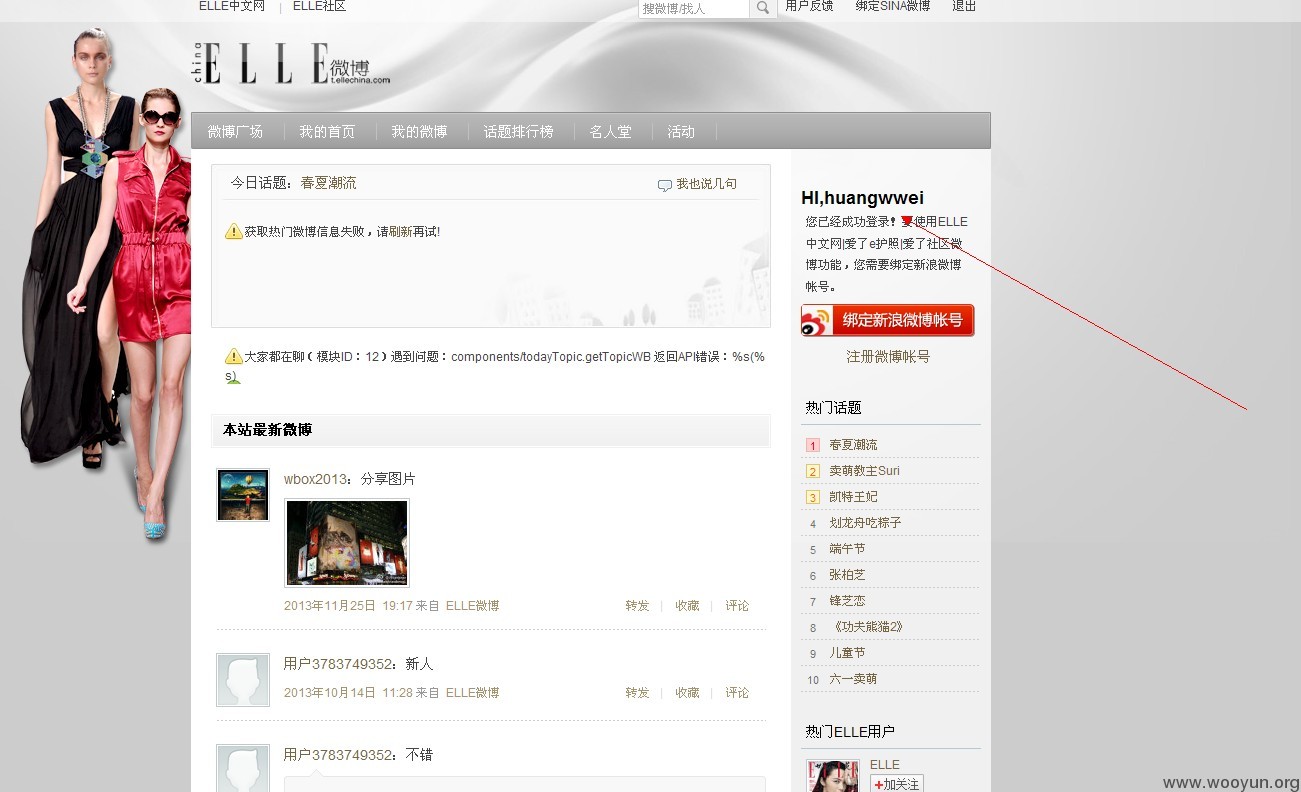Click the ELLE user name under 热门ELLE用户
1301x792 pixels.
[x=885, y=765]
